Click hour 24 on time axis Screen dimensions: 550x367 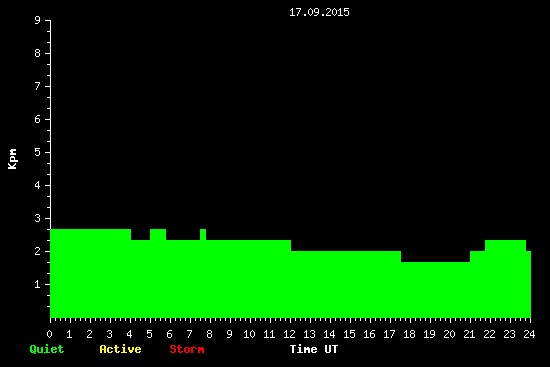click(x=529, y=334)
